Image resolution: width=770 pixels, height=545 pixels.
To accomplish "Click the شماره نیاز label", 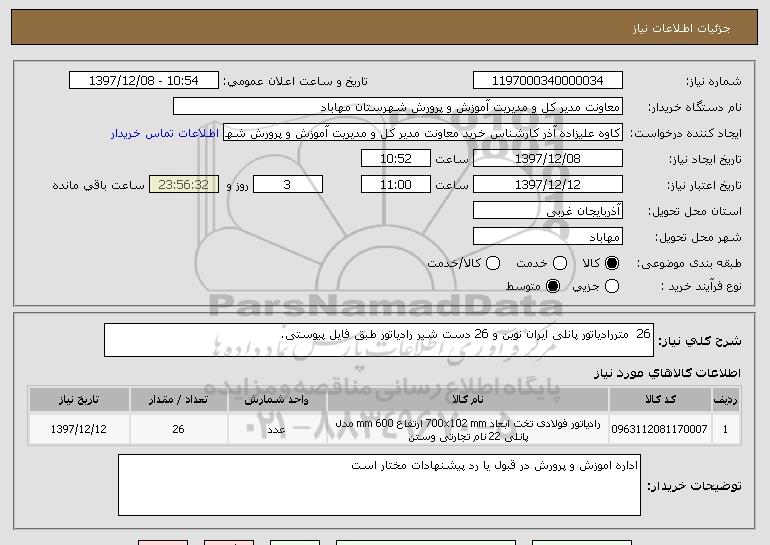I will click(x=714, y=81).
